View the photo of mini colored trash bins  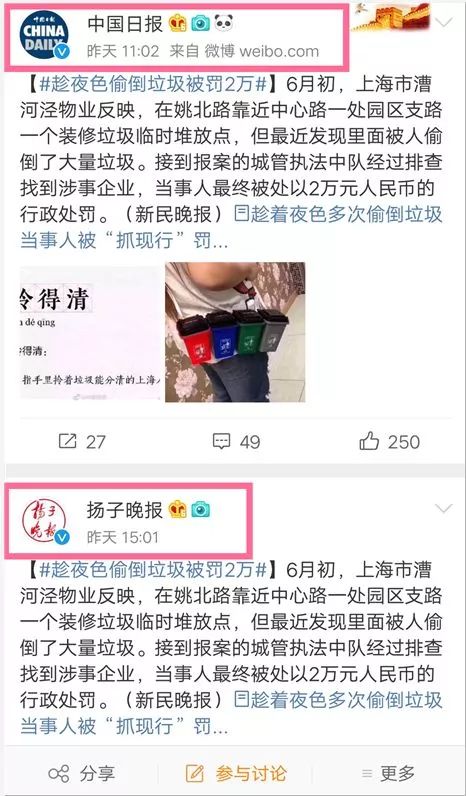click(x=235, y=332)
